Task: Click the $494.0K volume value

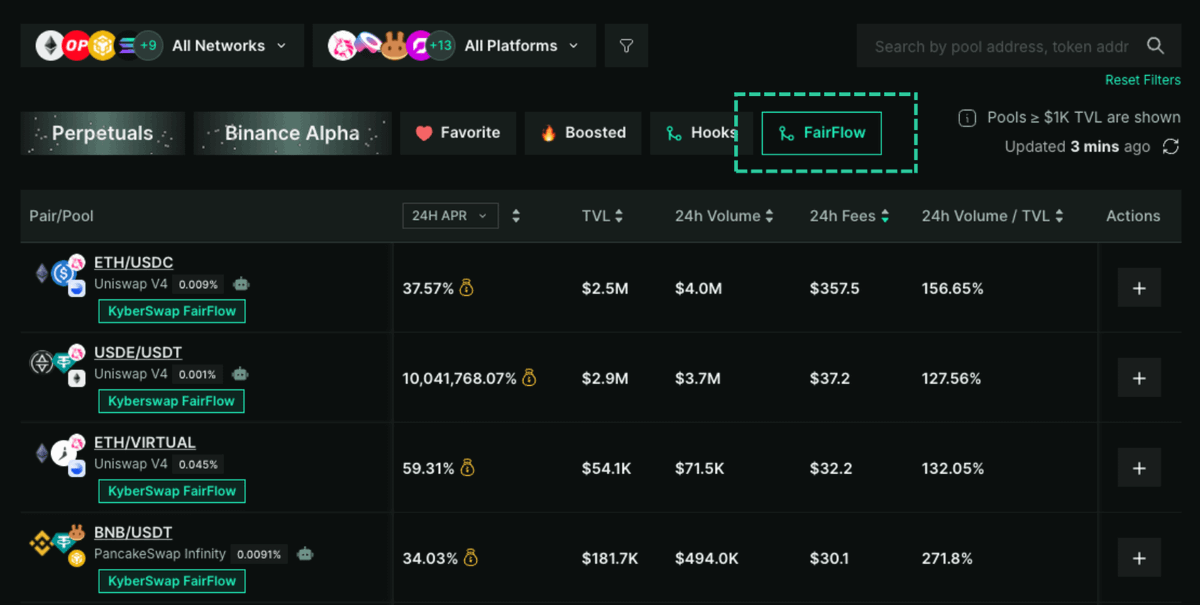Action: pyautogui.click(x=707, y=558)
